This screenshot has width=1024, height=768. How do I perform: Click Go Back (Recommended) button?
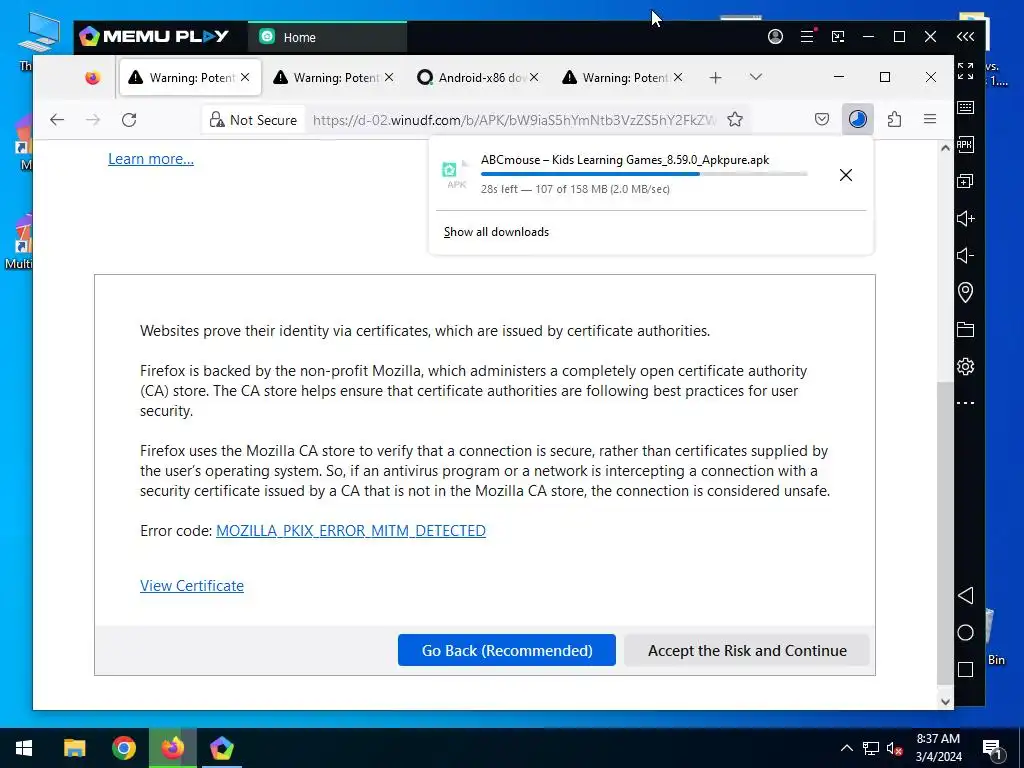point(507,650)
